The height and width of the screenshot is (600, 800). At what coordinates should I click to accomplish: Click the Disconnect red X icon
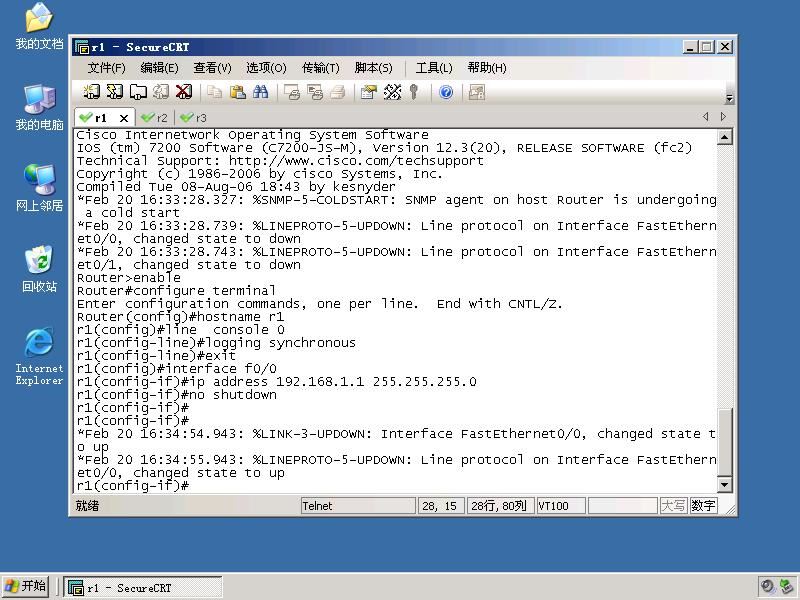pyautogui.click(x=184, y=92)
